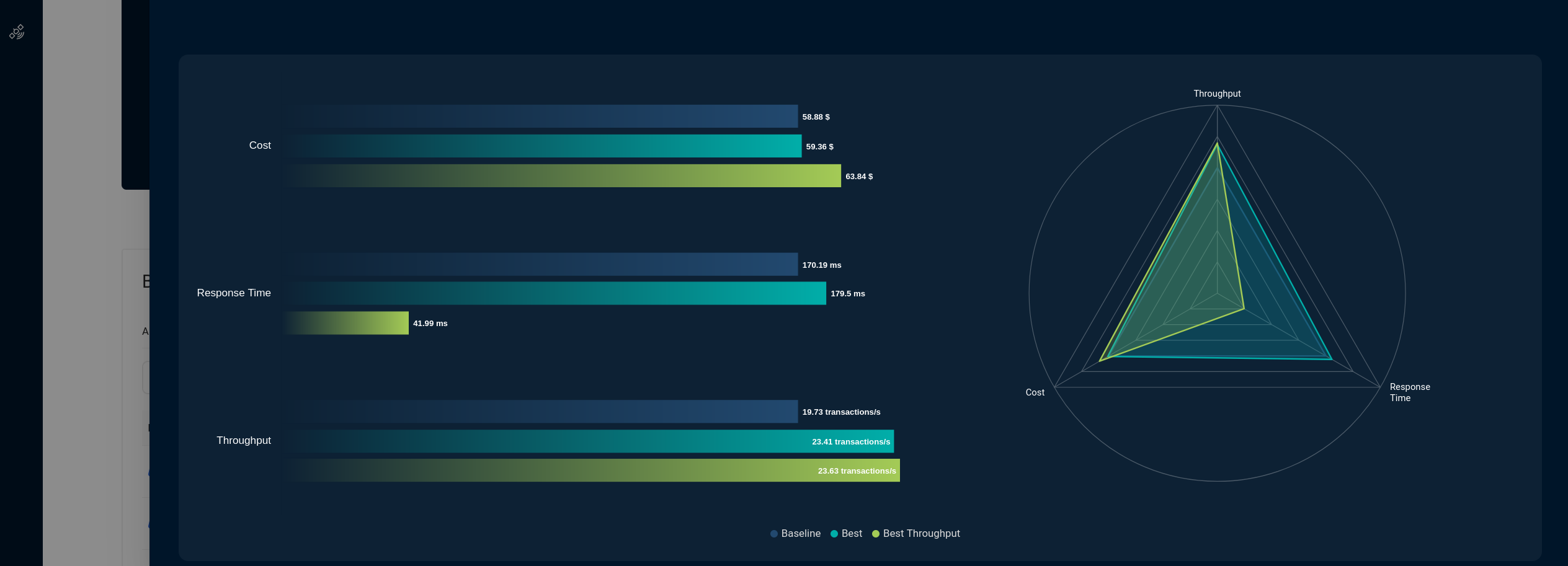Screen dimensions: 1568x566
Task: Click the green Best Throughput legend dot
Action: [876, 534]
